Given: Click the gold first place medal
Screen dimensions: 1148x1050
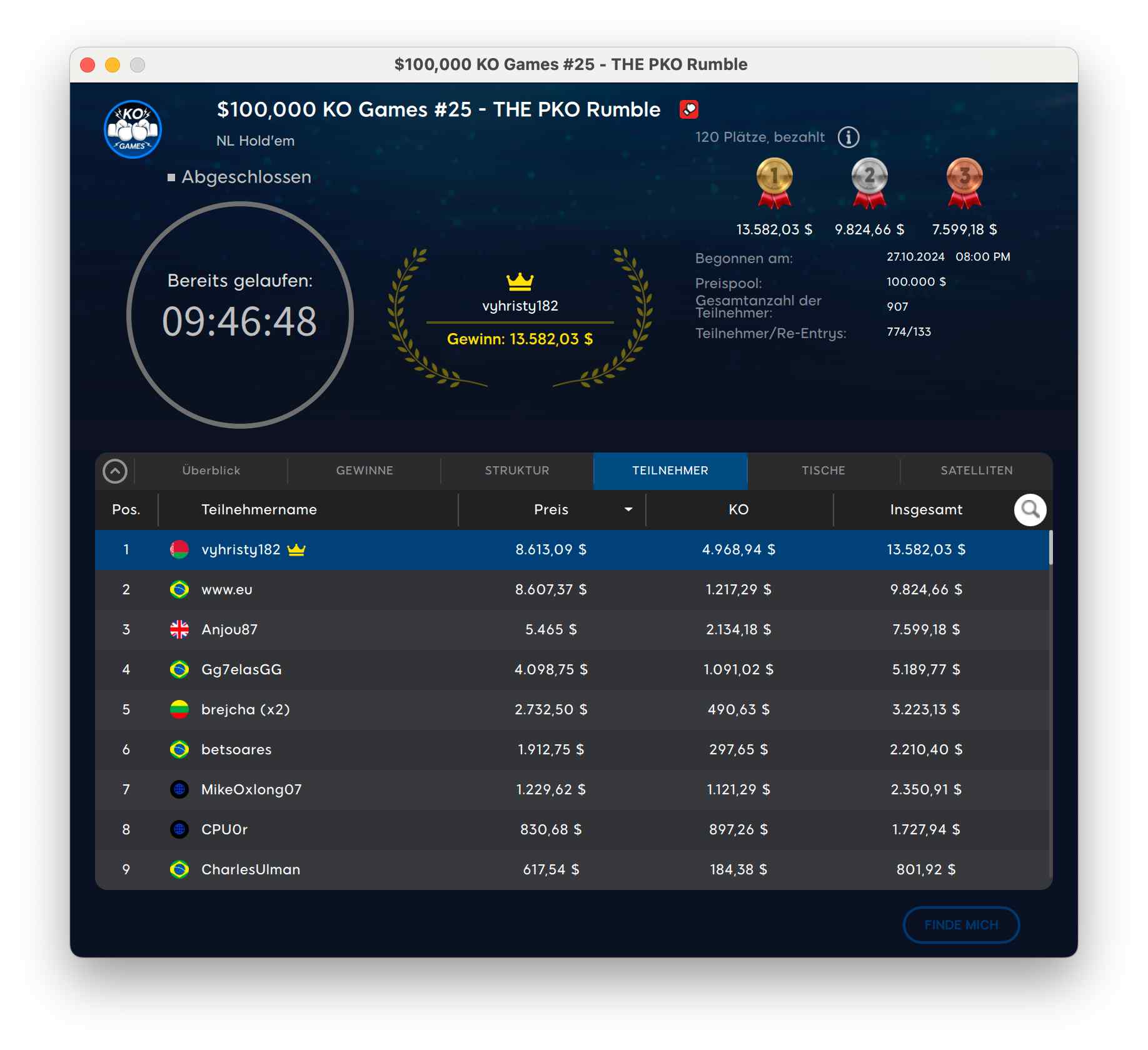Looking at the screenshot, I should click(x=774, y=182).
